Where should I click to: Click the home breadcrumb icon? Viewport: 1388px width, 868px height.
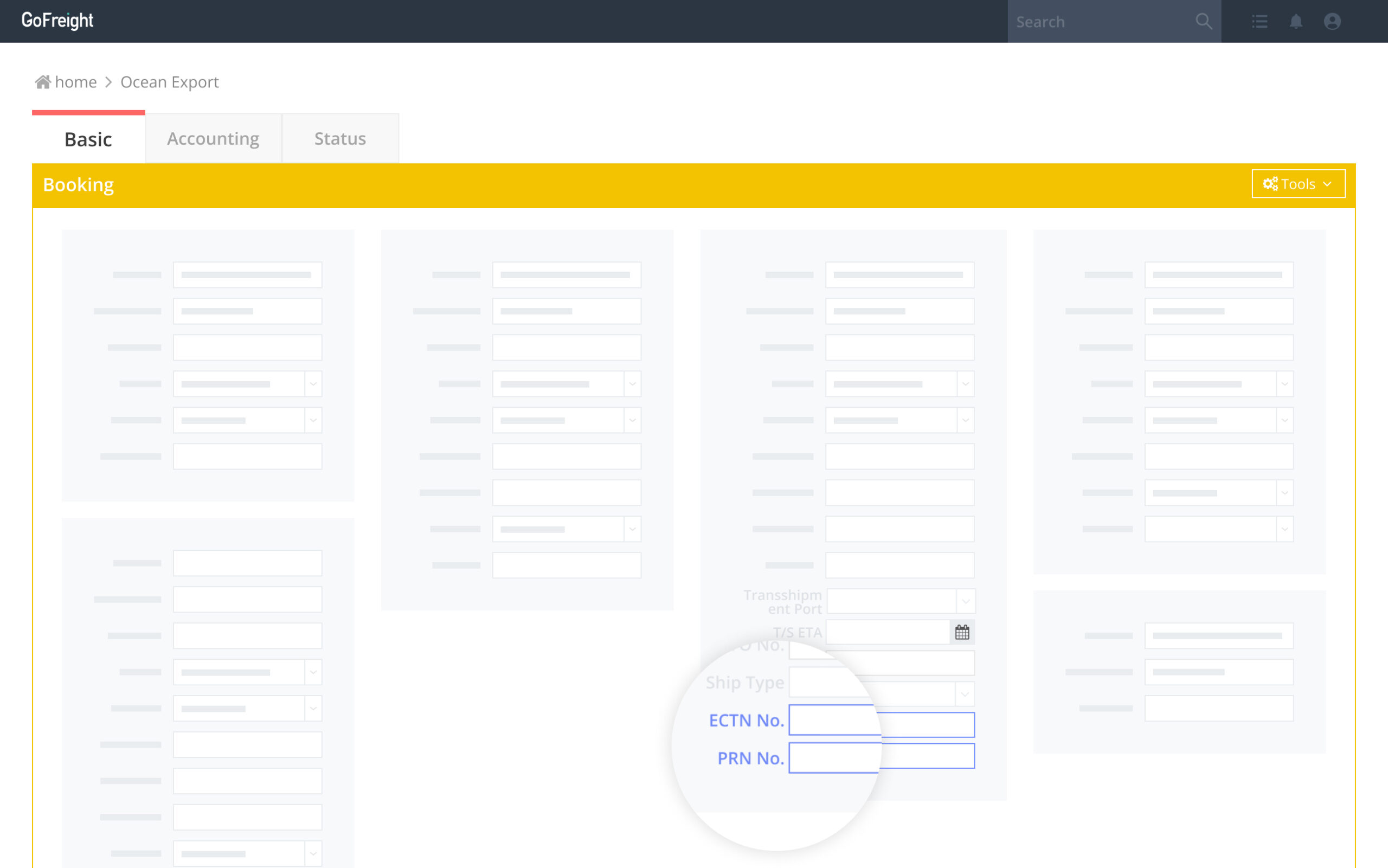tap(42, 81)
